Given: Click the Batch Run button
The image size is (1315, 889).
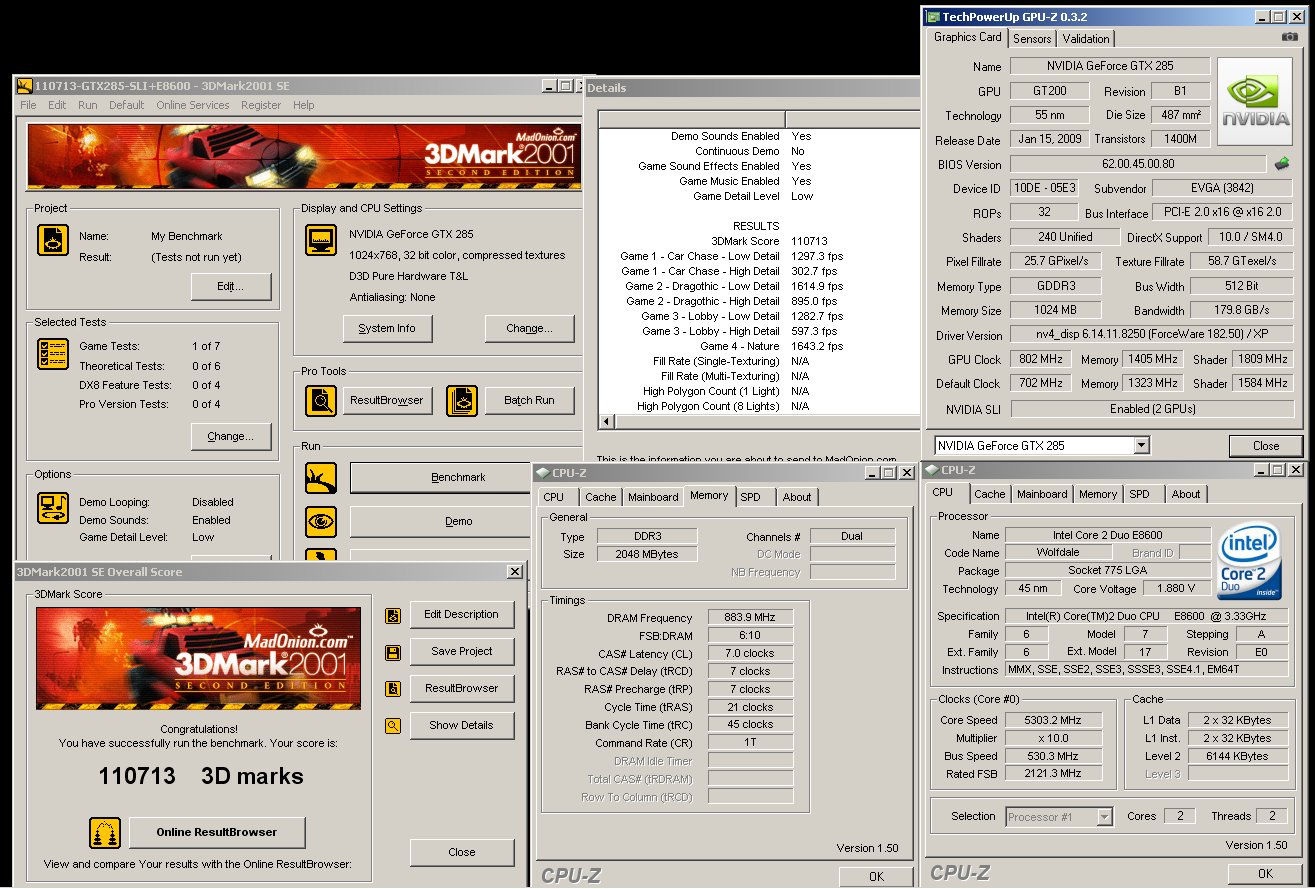Looking at the screenshot, I should pos(530,401).
